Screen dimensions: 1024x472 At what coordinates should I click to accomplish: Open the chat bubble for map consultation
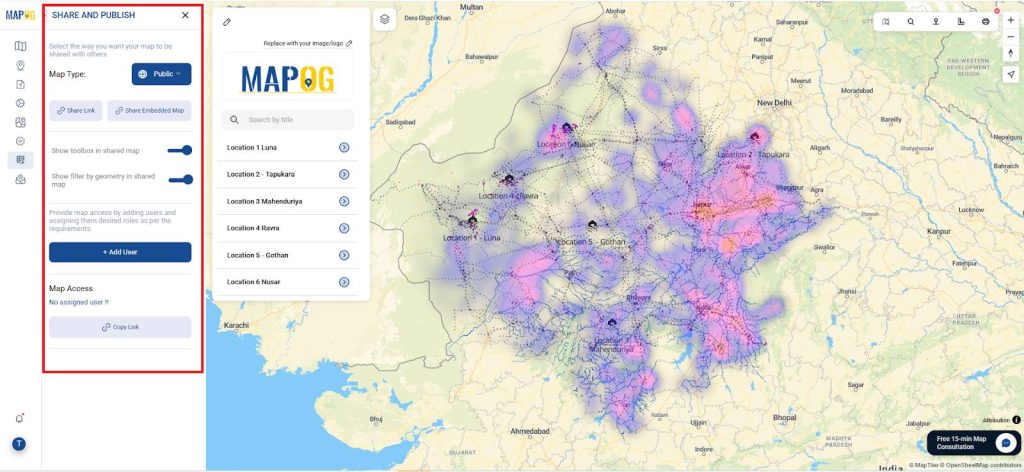1006,443
